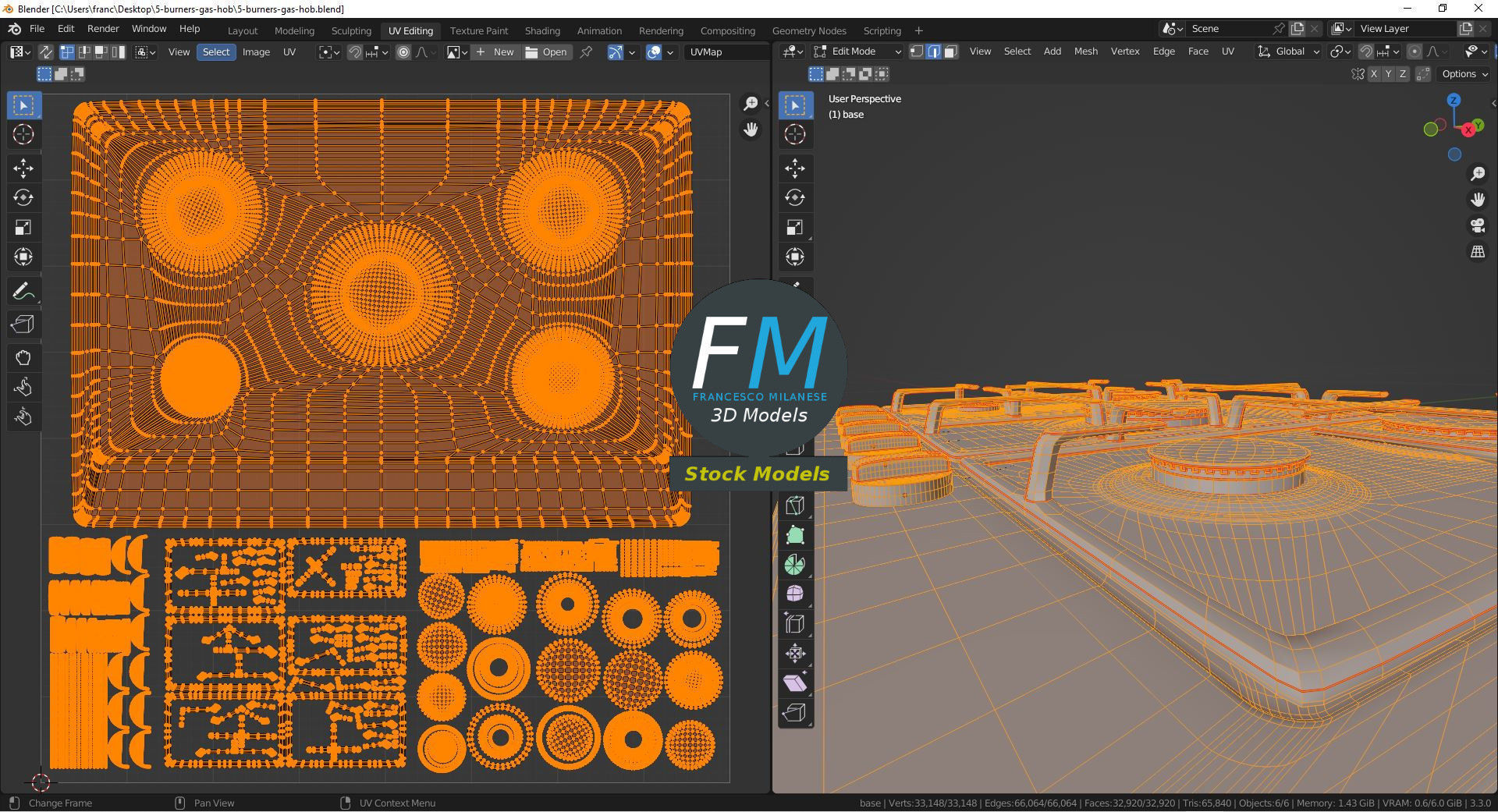Choose the 3D viewport Move tool
This screenshot has height=812, width=1498.
pos(795,168)
